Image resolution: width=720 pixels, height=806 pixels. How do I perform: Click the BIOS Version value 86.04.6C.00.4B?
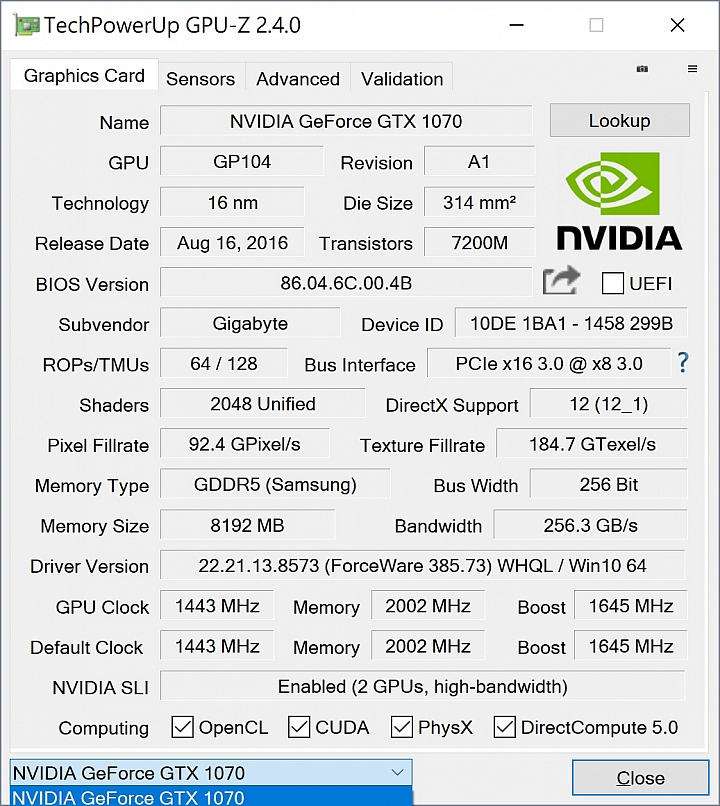(346, 282)
